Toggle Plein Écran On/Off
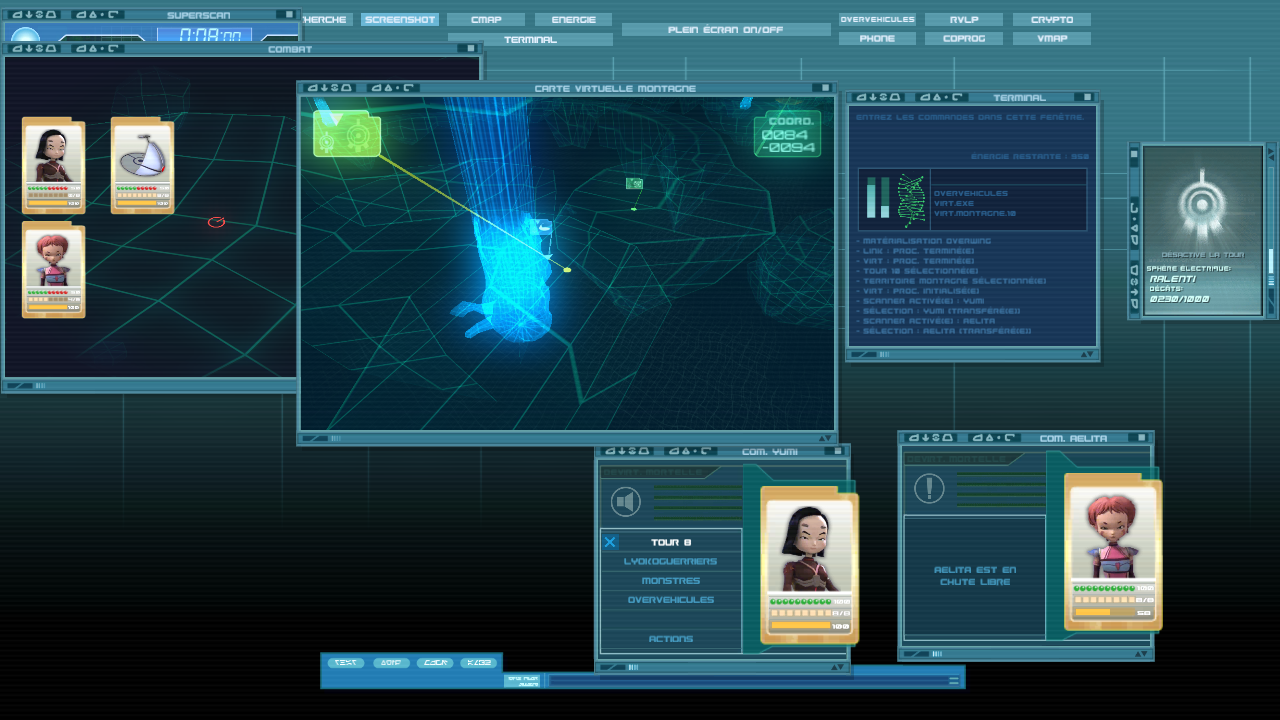Screen dimensions: 1280x720 725,30
